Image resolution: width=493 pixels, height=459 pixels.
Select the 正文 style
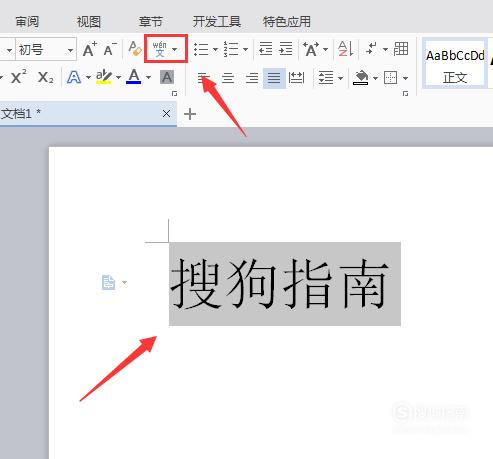coord(455,64)
